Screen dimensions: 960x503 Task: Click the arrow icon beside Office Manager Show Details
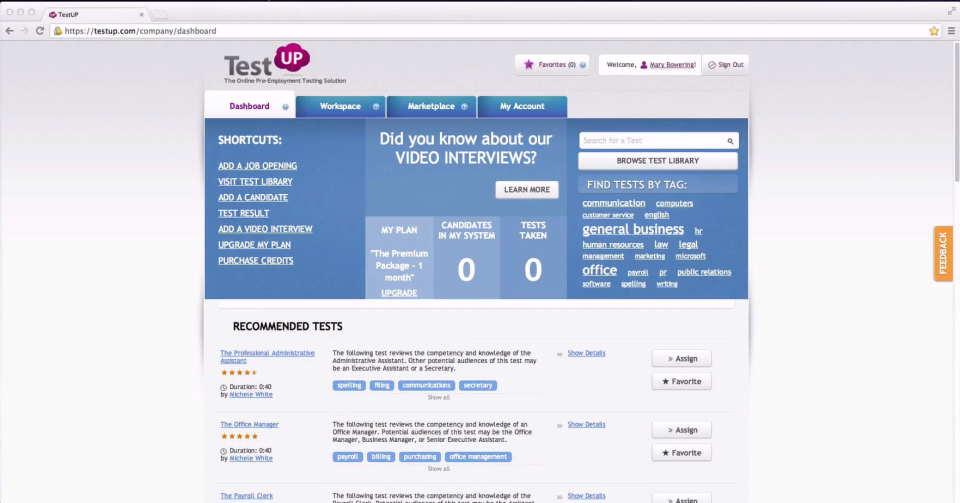point(560,425)
